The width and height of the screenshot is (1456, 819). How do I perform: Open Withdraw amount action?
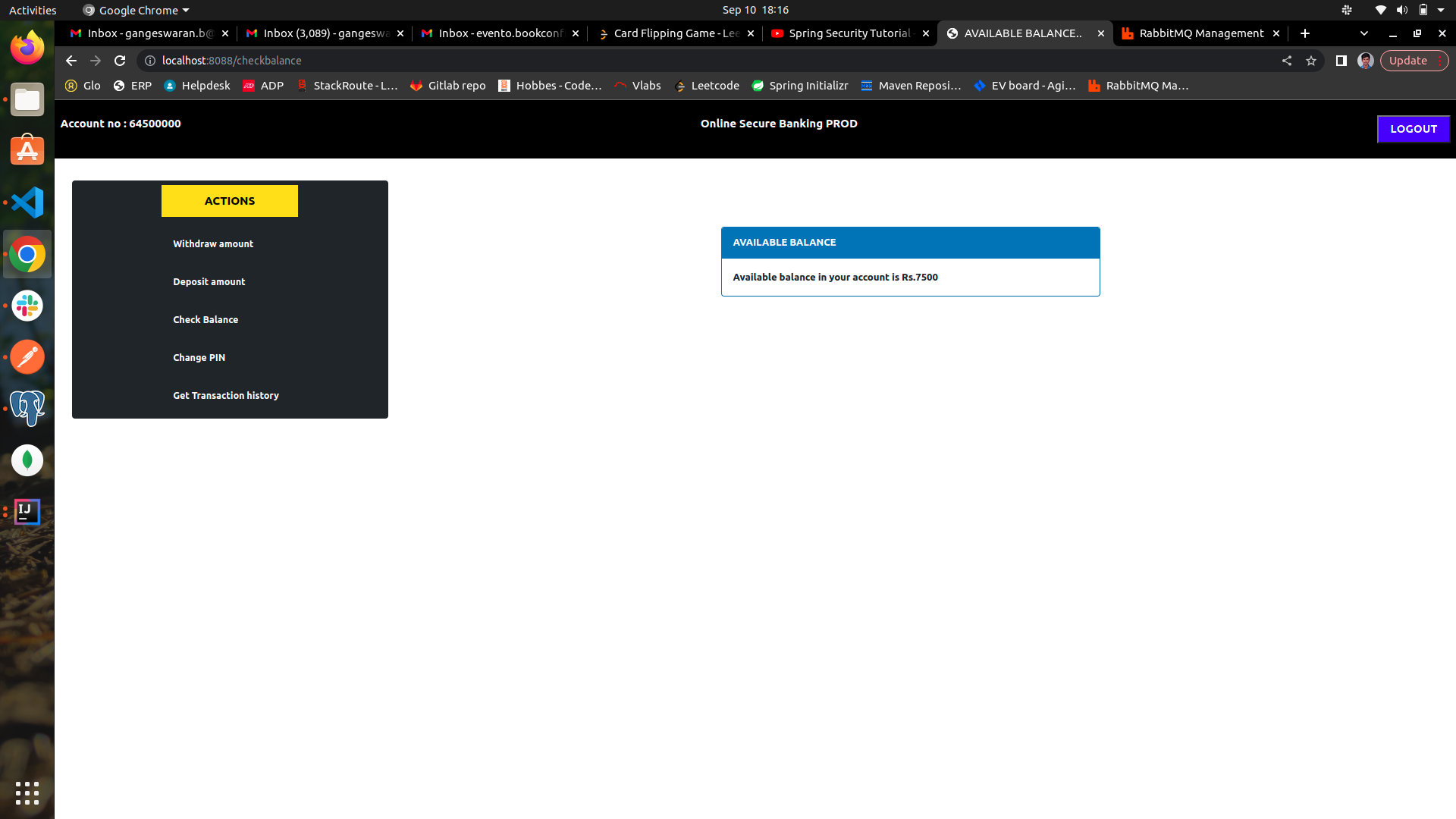pos(213,243)
